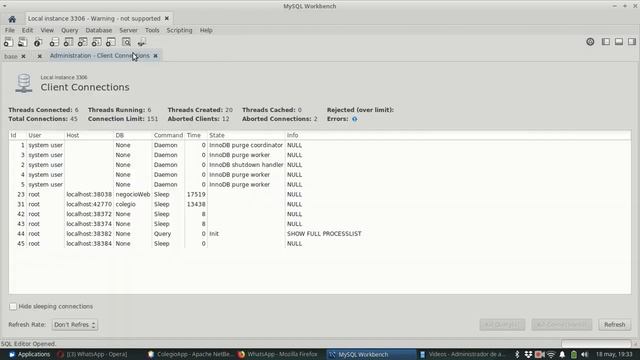Image resolution: width=640 pixels, height=360 pixels.
Task: Open Dropbox tray icon
Action: (528, 354)
